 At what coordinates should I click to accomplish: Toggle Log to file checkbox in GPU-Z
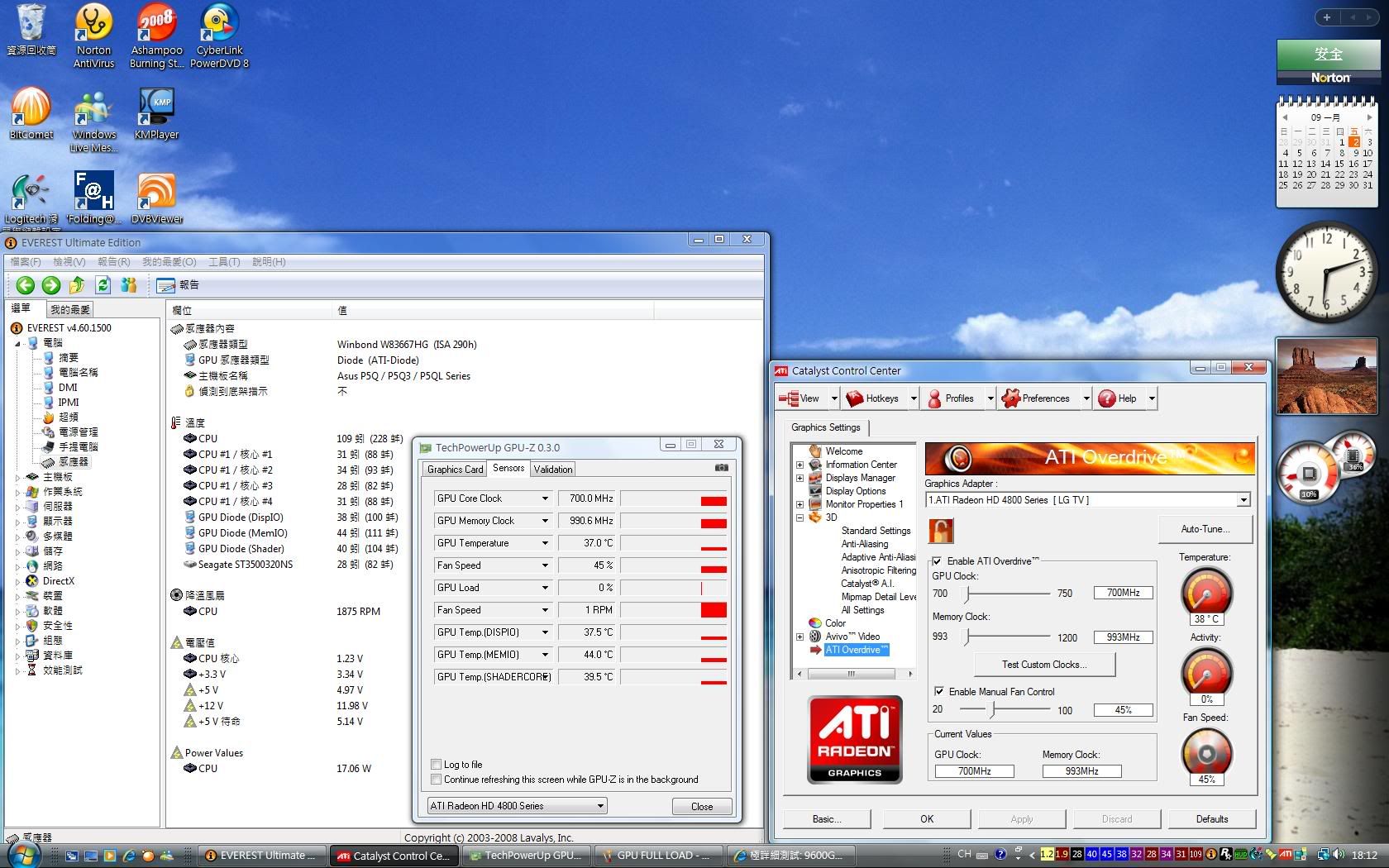pos(436,765)
